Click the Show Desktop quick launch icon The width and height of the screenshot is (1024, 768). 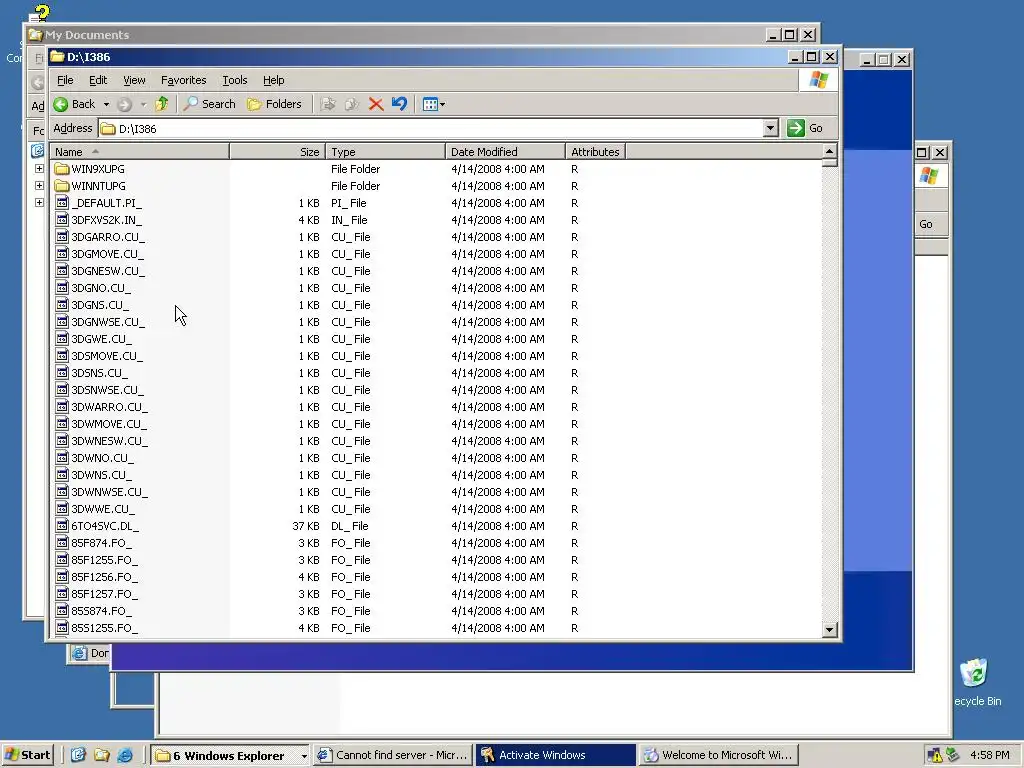point(78,755)
